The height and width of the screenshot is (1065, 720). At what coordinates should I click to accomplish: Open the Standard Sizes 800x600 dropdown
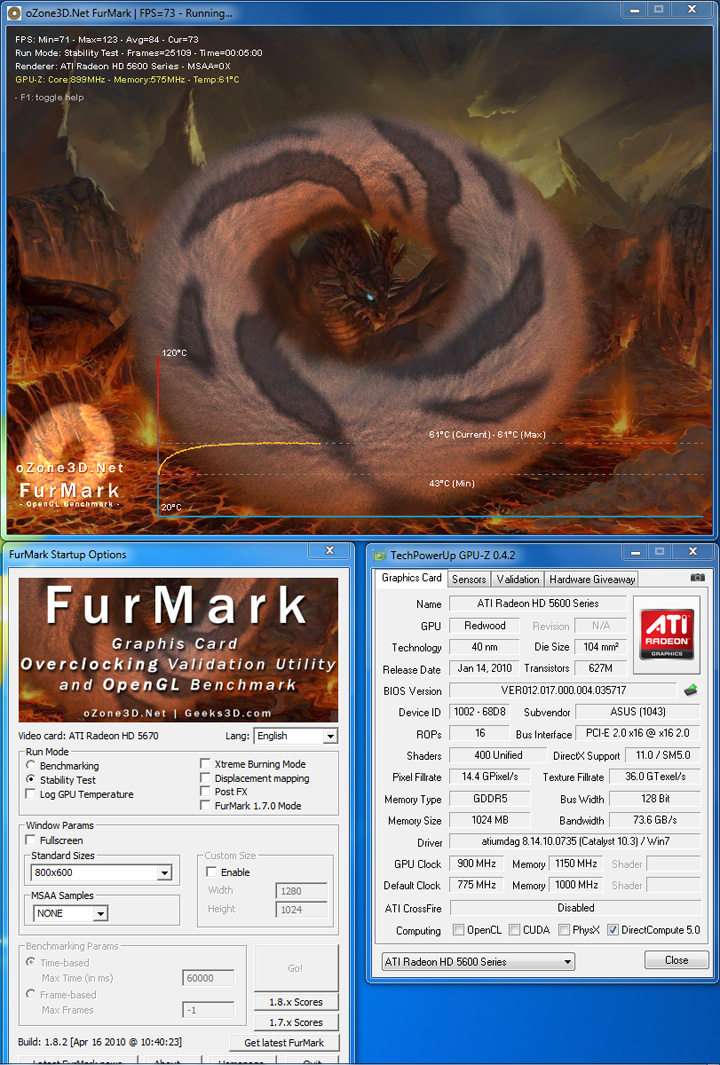tap(102, 873)
